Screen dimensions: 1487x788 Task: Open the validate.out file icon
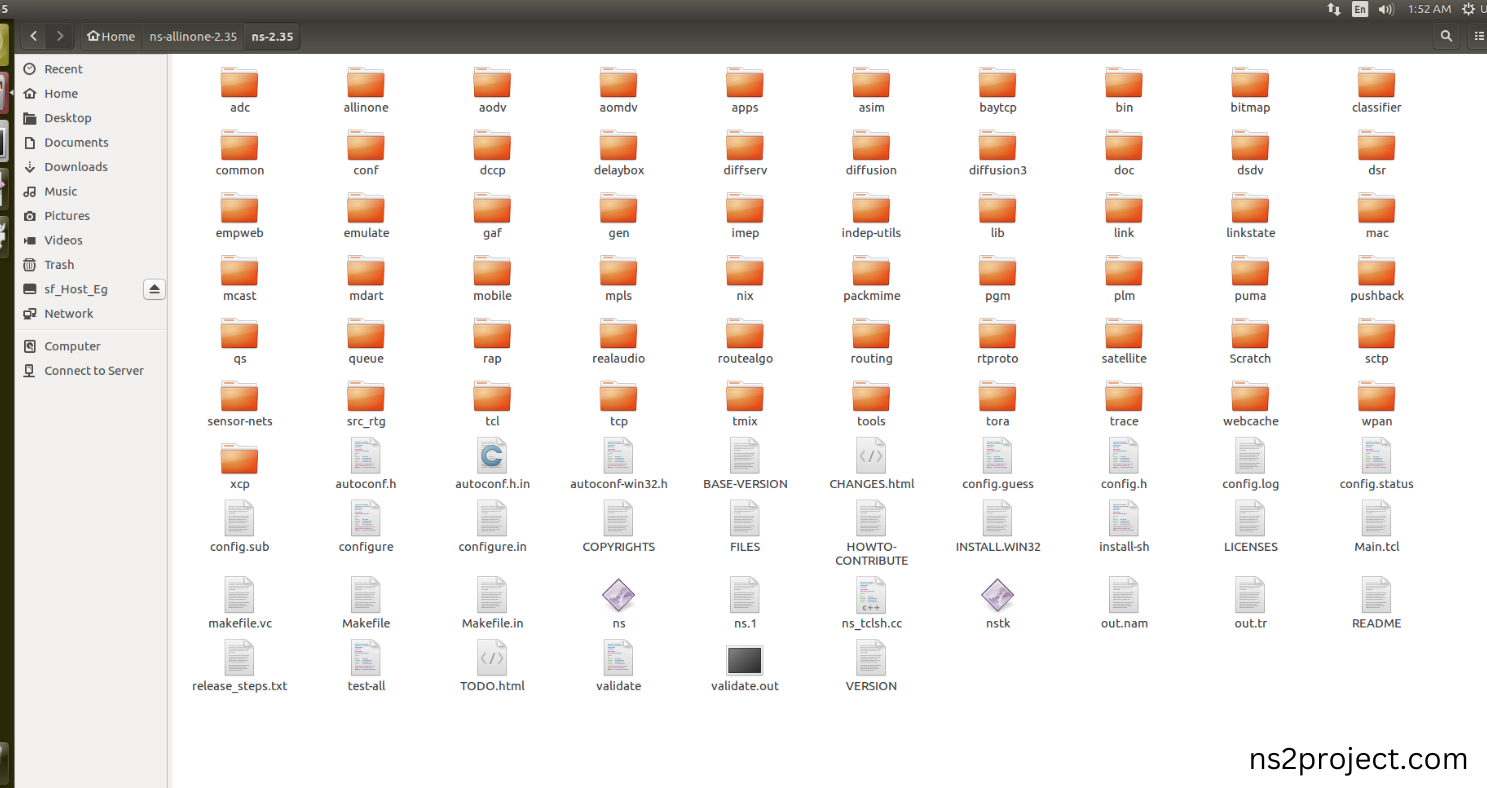coord(744,660)
